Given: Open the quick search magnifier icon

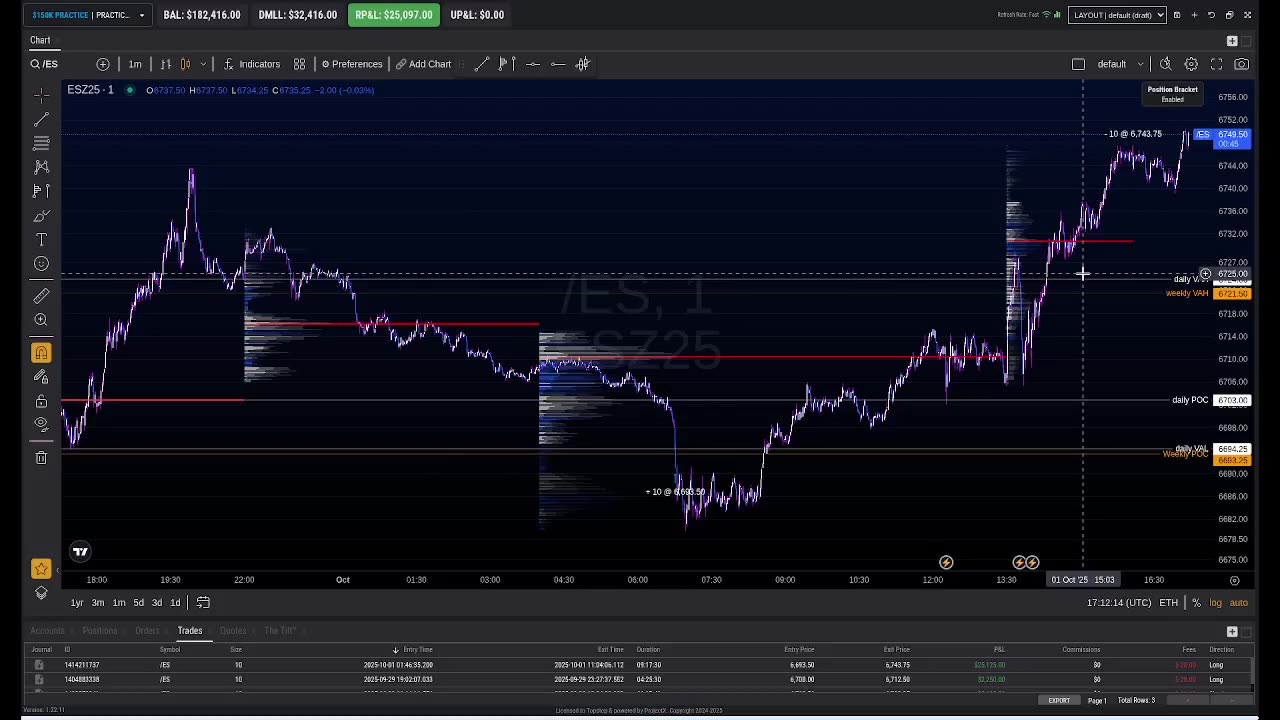Looking at the screenshot, I should 1166,64.
